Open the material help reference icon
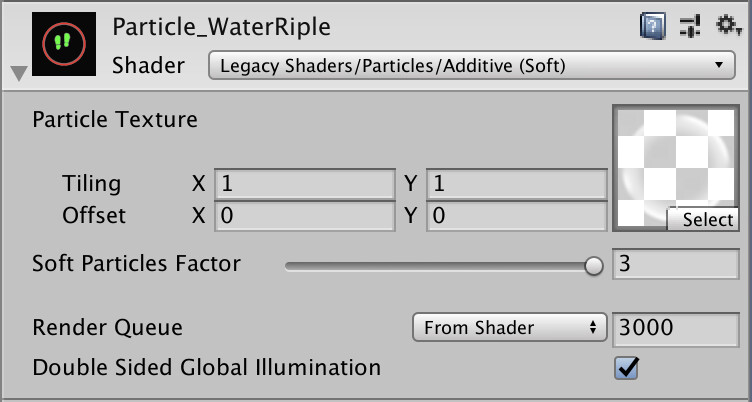 pyautogui.click(x=653, y=26)
